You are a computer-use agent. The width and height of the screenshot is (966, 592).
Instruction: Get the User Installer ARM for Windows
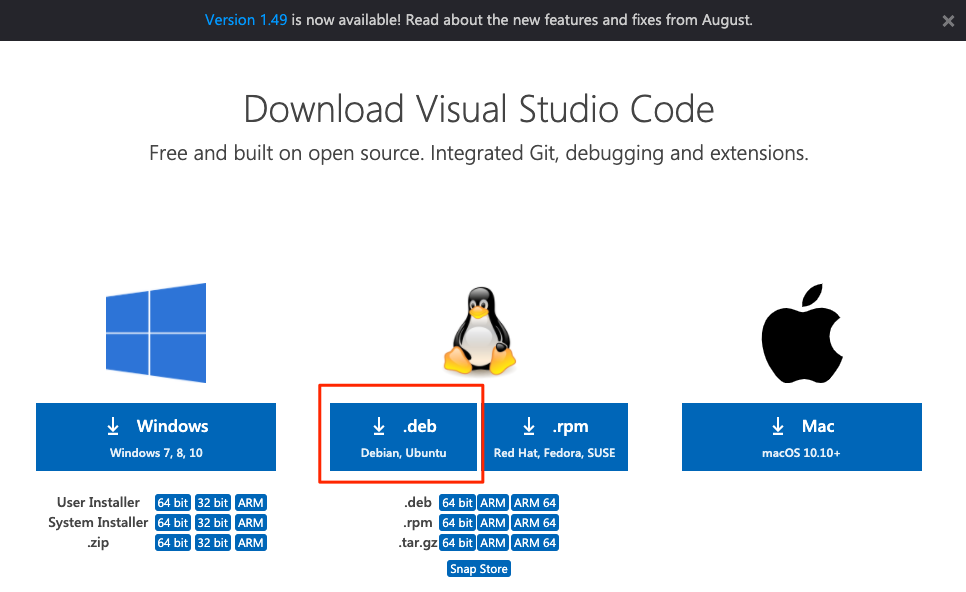point(251,503)
